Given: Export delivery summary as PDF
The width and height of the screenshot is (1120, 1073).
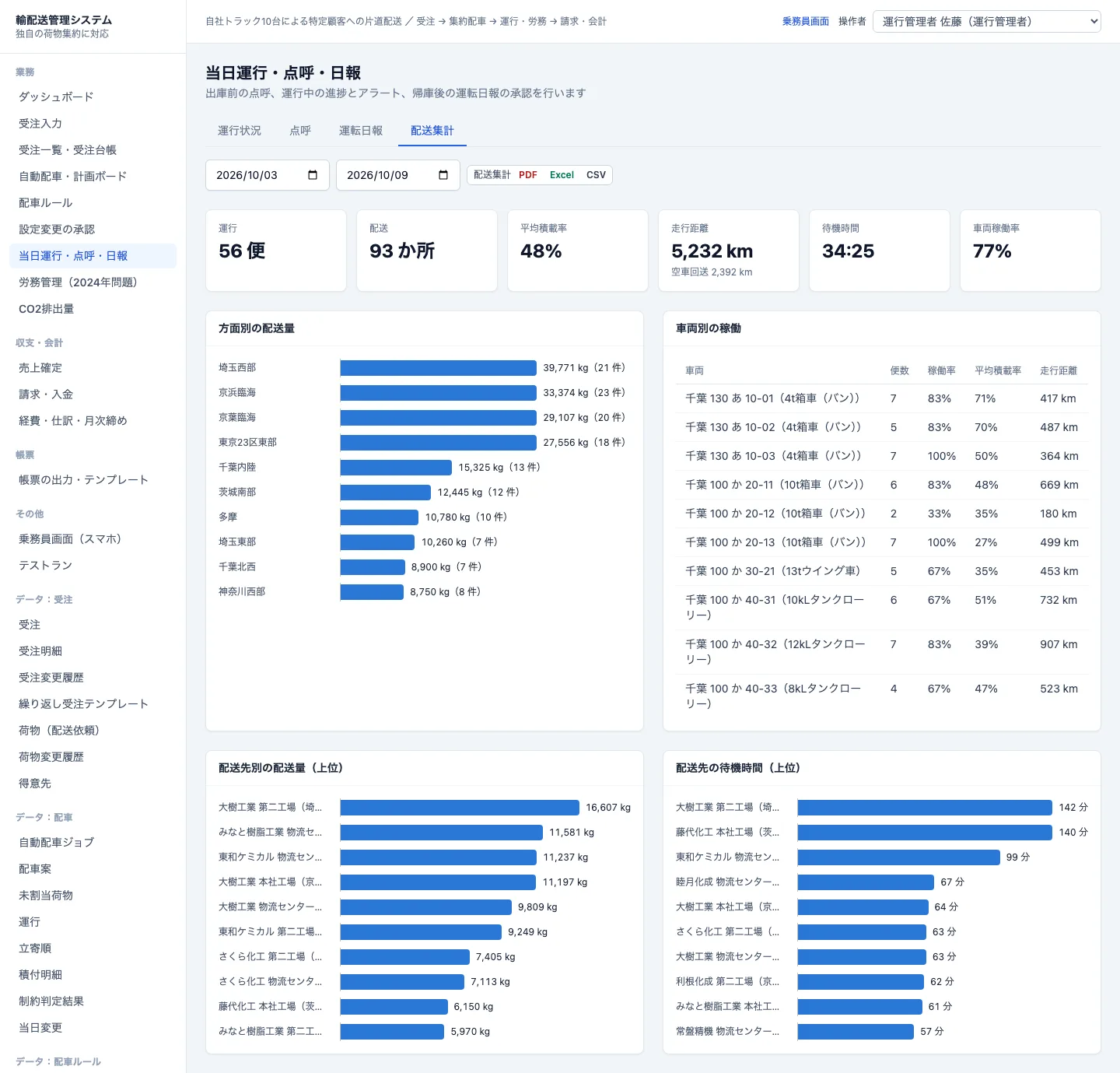Looking at the screenshot, I should point(528,175).
